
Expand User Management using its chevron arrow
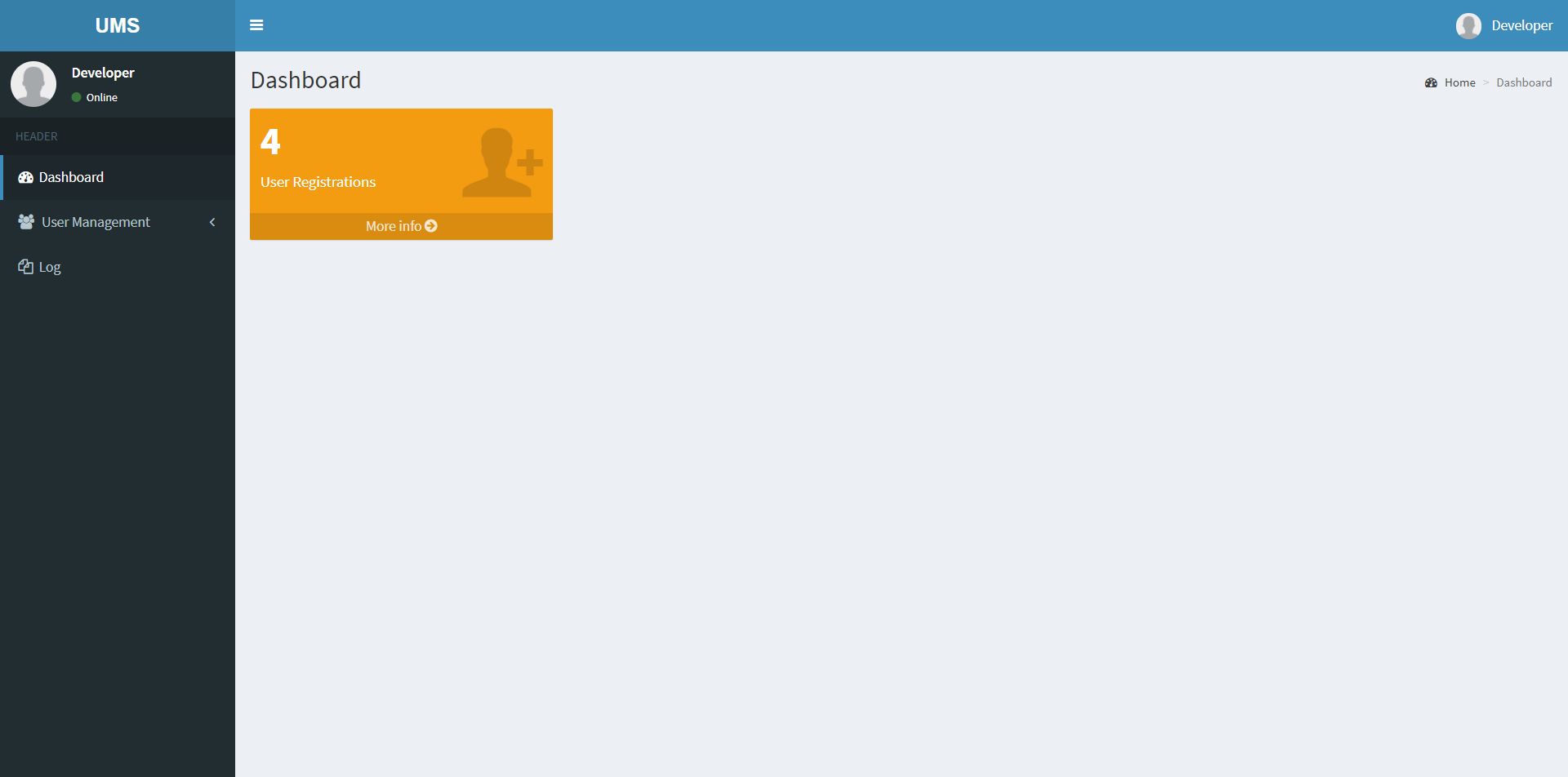(212, 222)
